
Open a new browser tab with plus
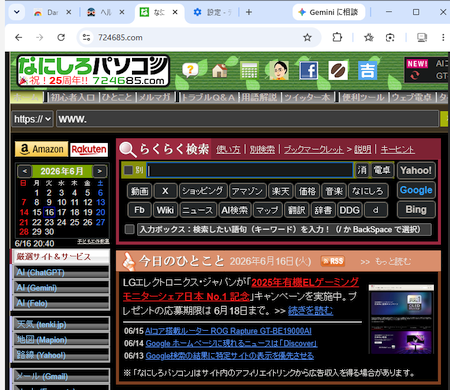249,12
